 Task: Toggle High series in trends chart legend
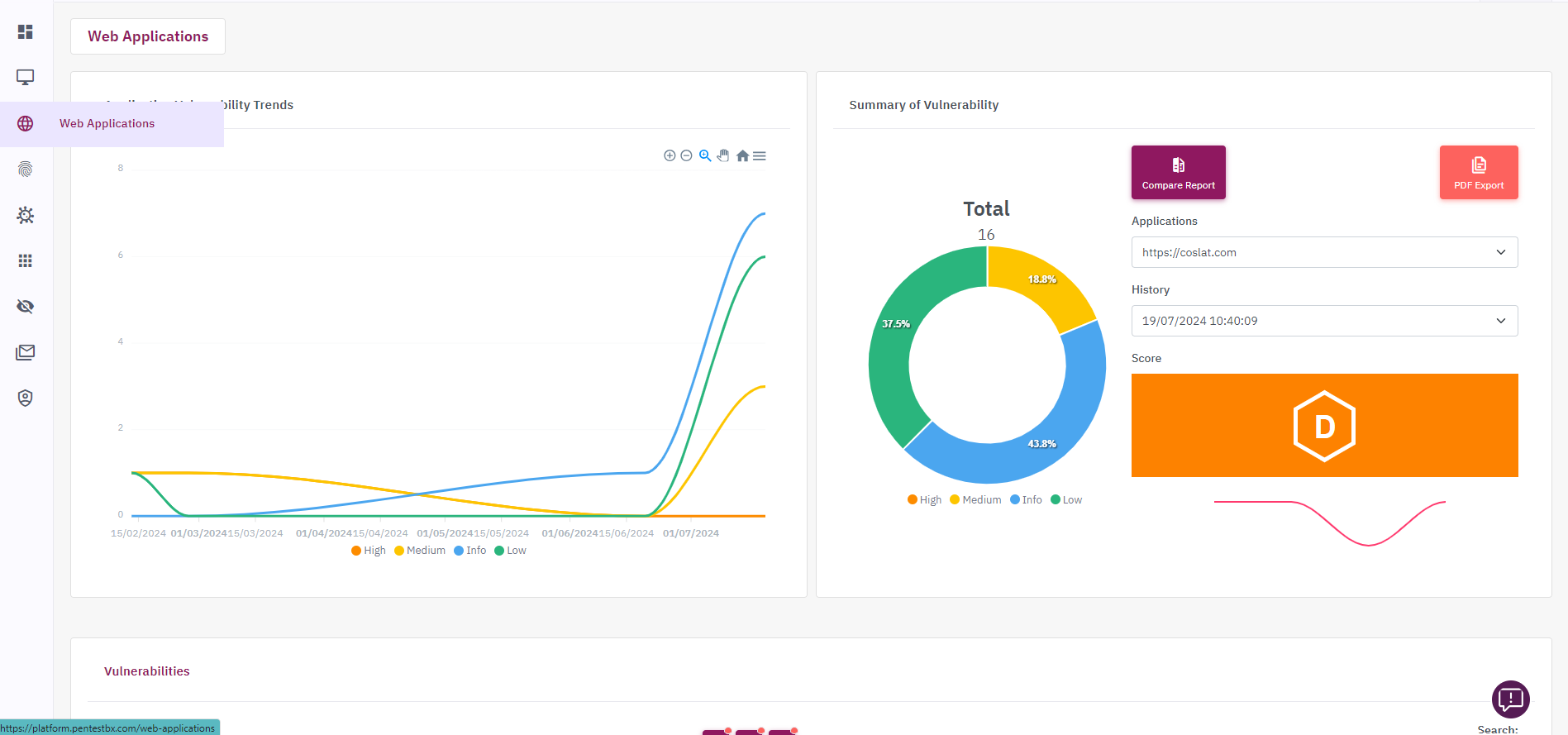click(369, 551)
